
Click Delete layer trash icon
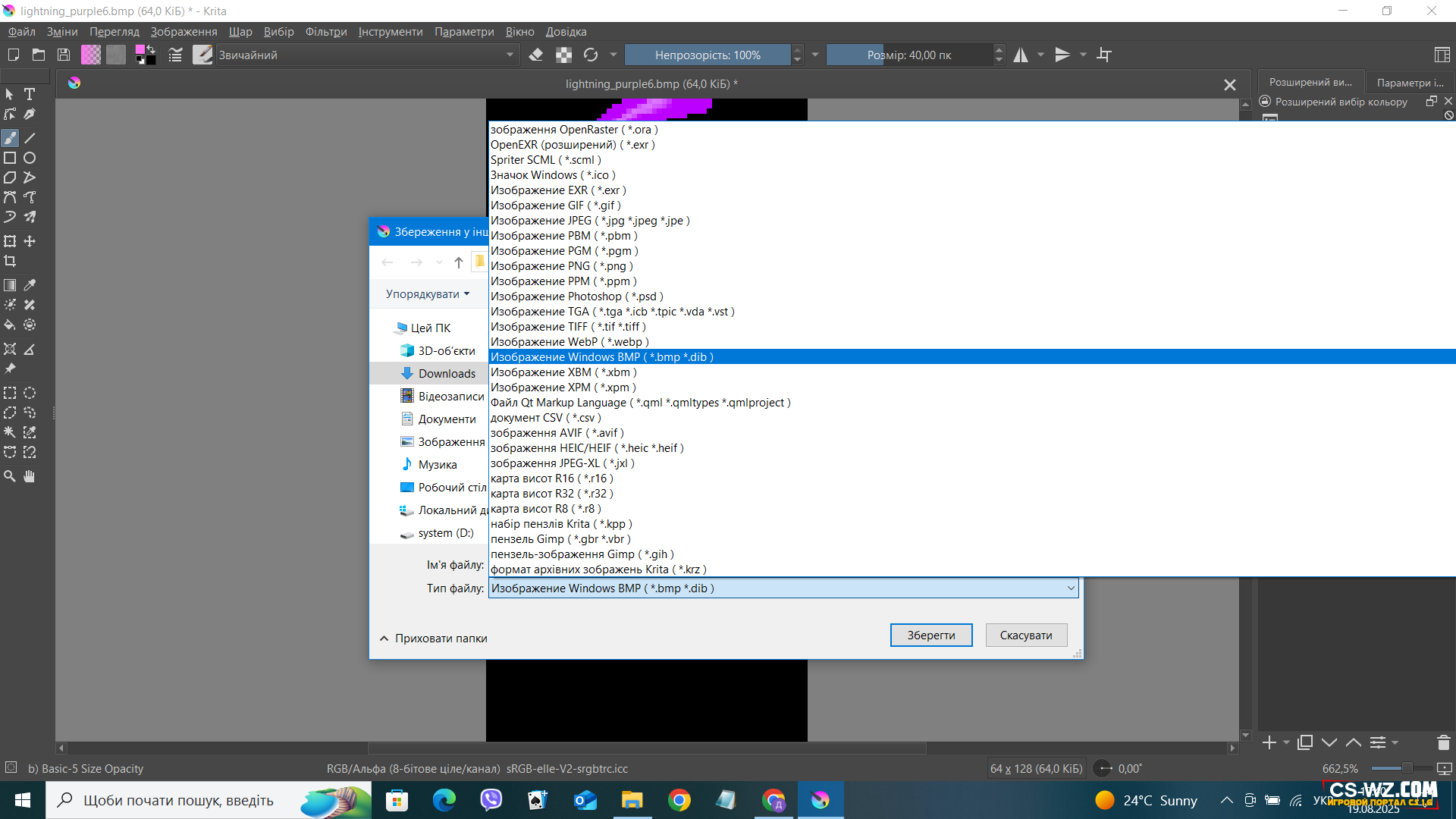coord(1443,742)
